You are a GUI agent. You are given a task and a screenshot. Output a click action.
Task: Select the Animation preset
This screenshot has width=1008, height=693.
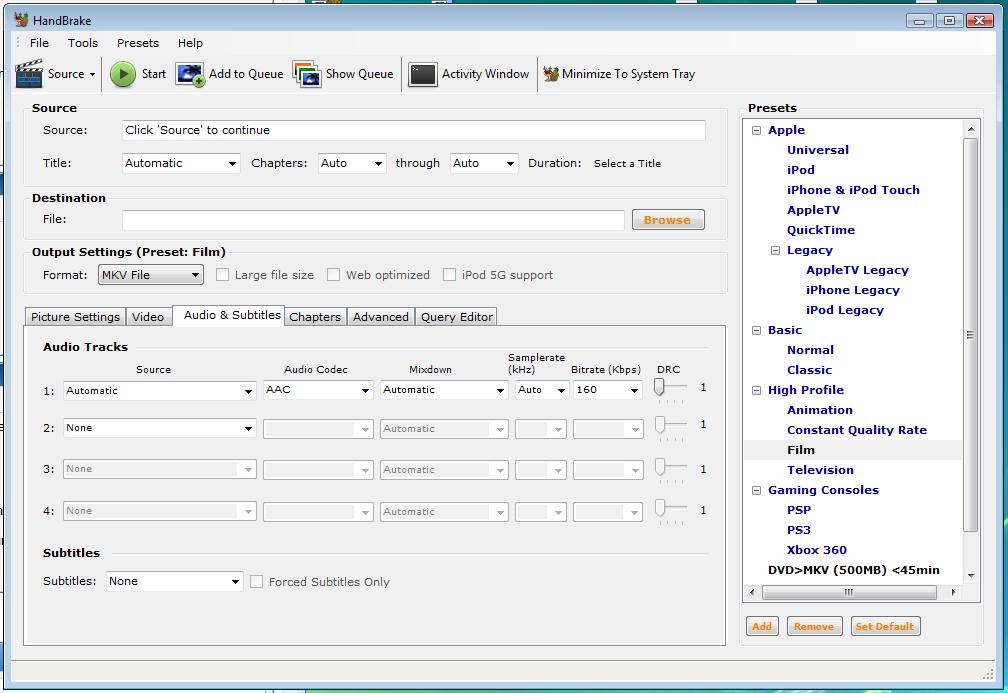[820, 410]
